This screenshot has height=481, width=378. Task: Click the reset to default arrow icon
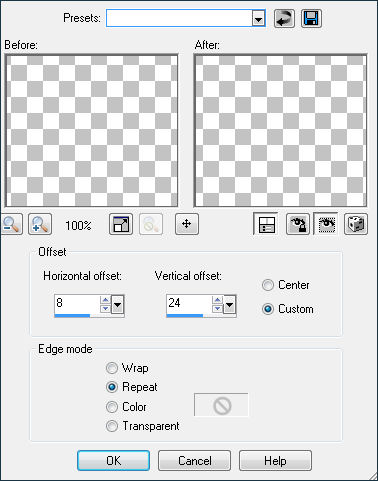[284, 18]
